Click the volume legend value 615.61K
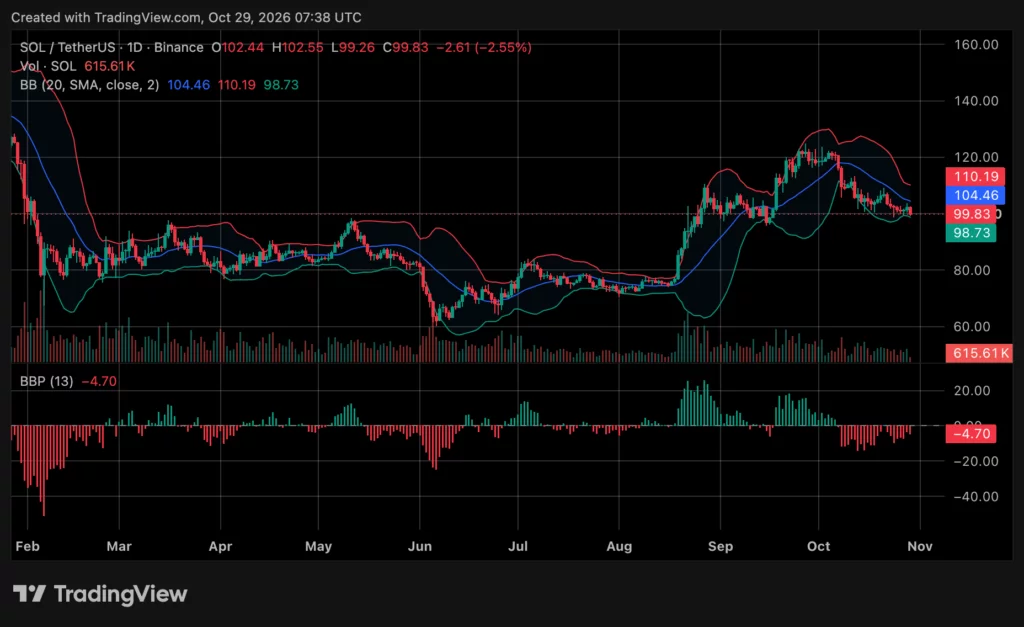 pyautogui.click(x=110, y=66)
